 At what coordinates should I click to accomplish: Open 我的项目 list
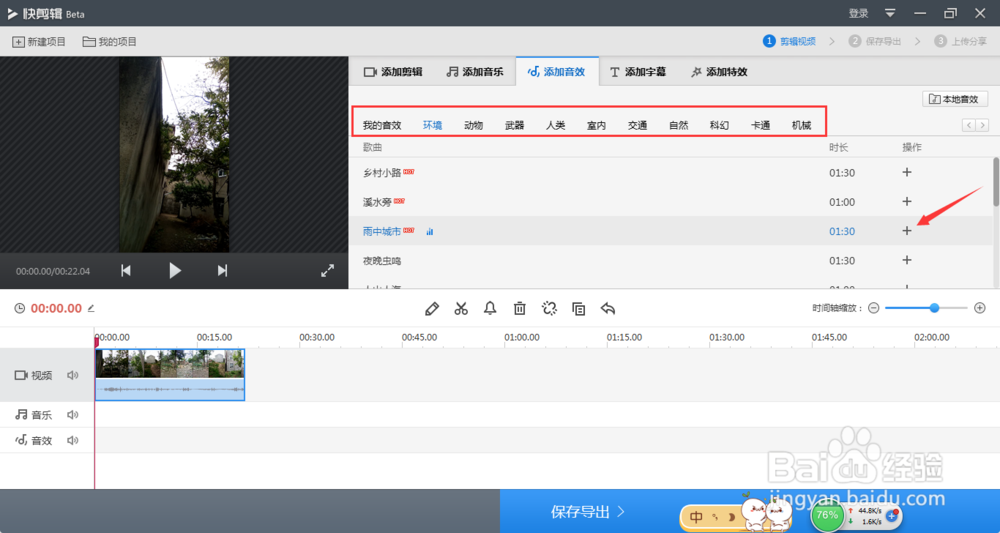110,41
